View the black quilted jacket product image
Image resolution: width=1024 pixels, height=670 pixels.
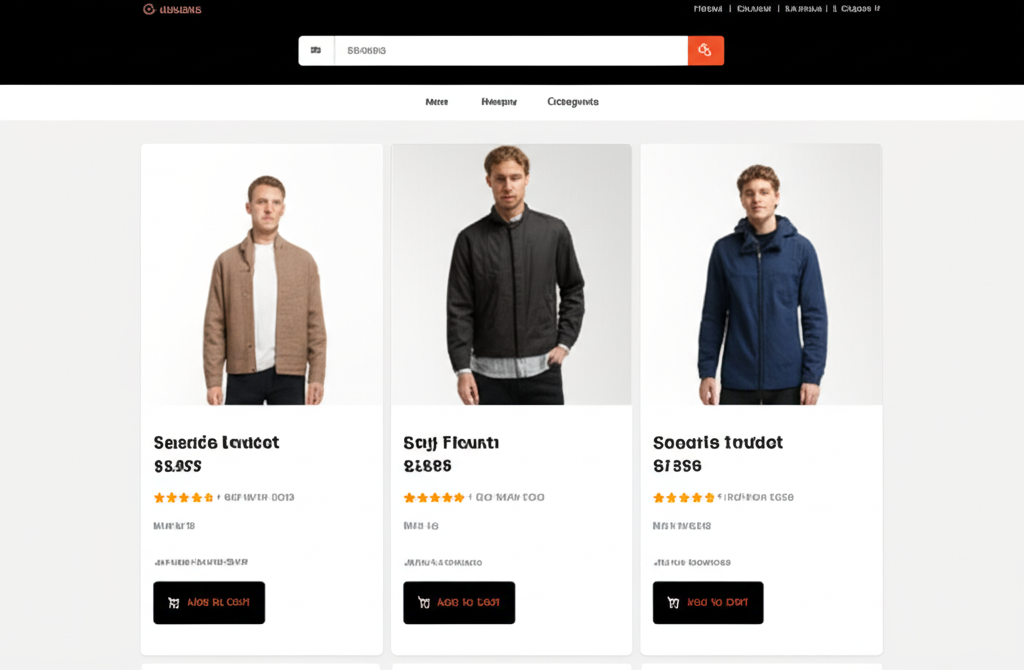pos(511,275)
